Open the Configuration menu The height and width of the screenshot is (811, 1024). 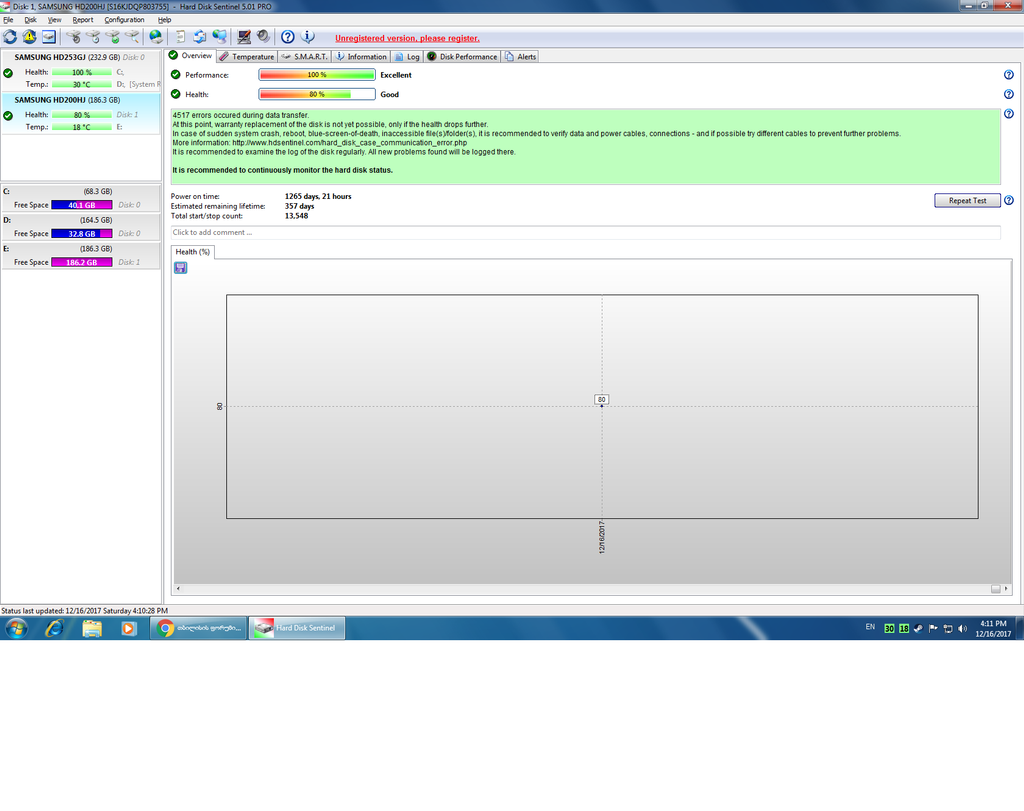tap(124, 20)
